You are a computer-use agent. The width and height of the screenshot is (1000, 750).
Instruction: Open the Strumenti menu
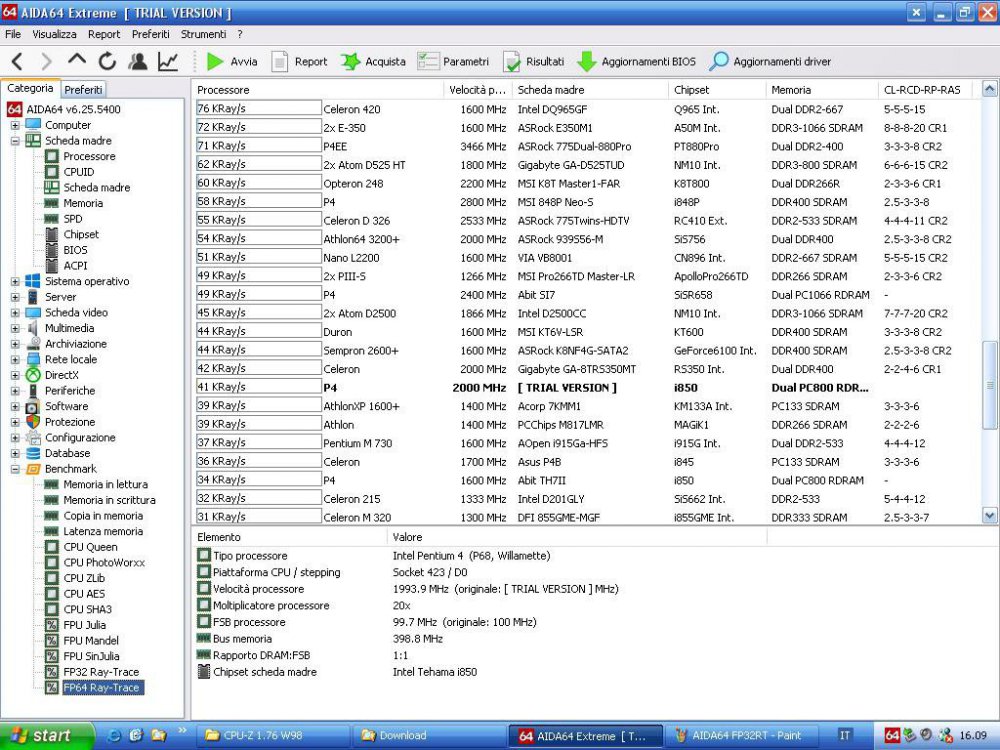(x=203, y=34)
